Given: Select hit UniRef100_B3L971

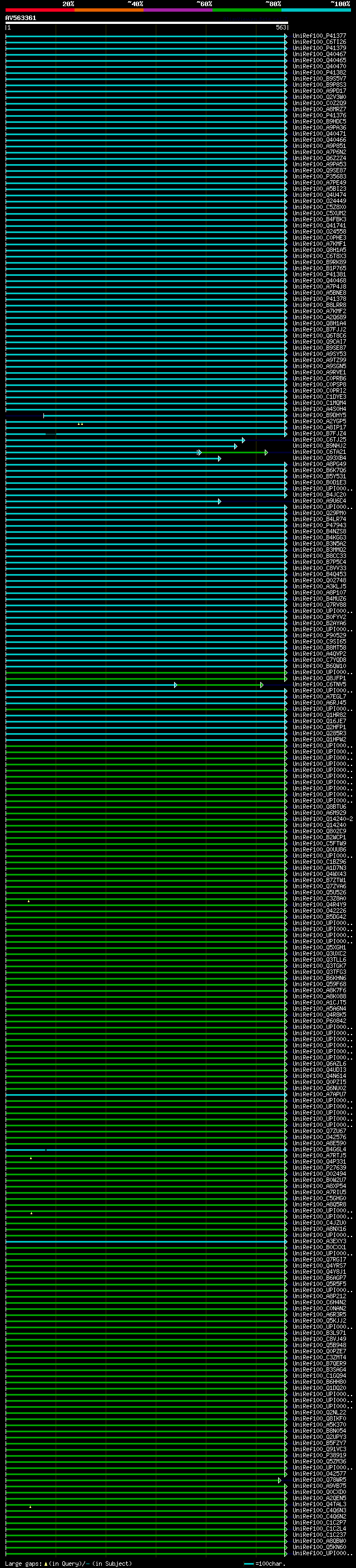Looking at the screenshot, I should pos(319,1332).
